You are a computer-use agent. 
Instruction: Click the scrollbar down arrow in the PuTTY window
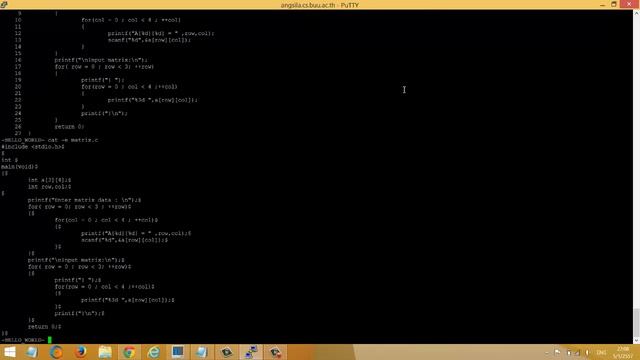pyautogui.click(x=636, y=340)
